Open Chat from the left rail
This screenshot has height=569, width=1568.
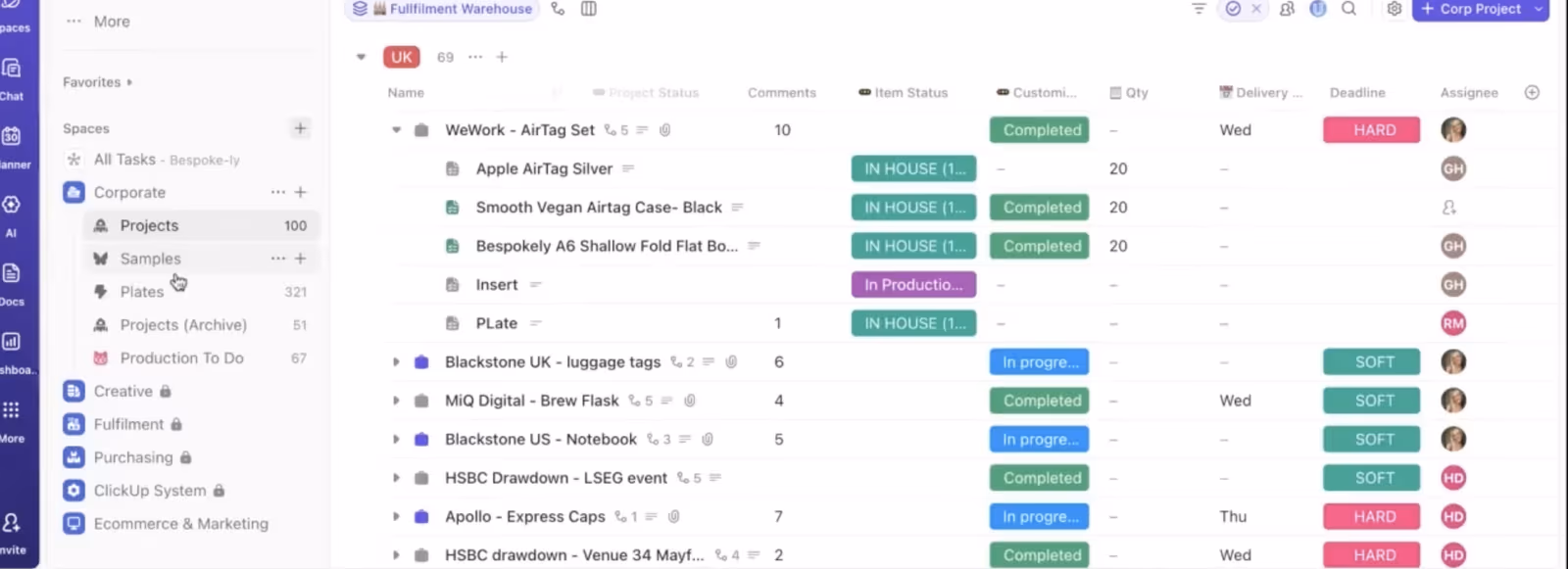click(12, 69)
